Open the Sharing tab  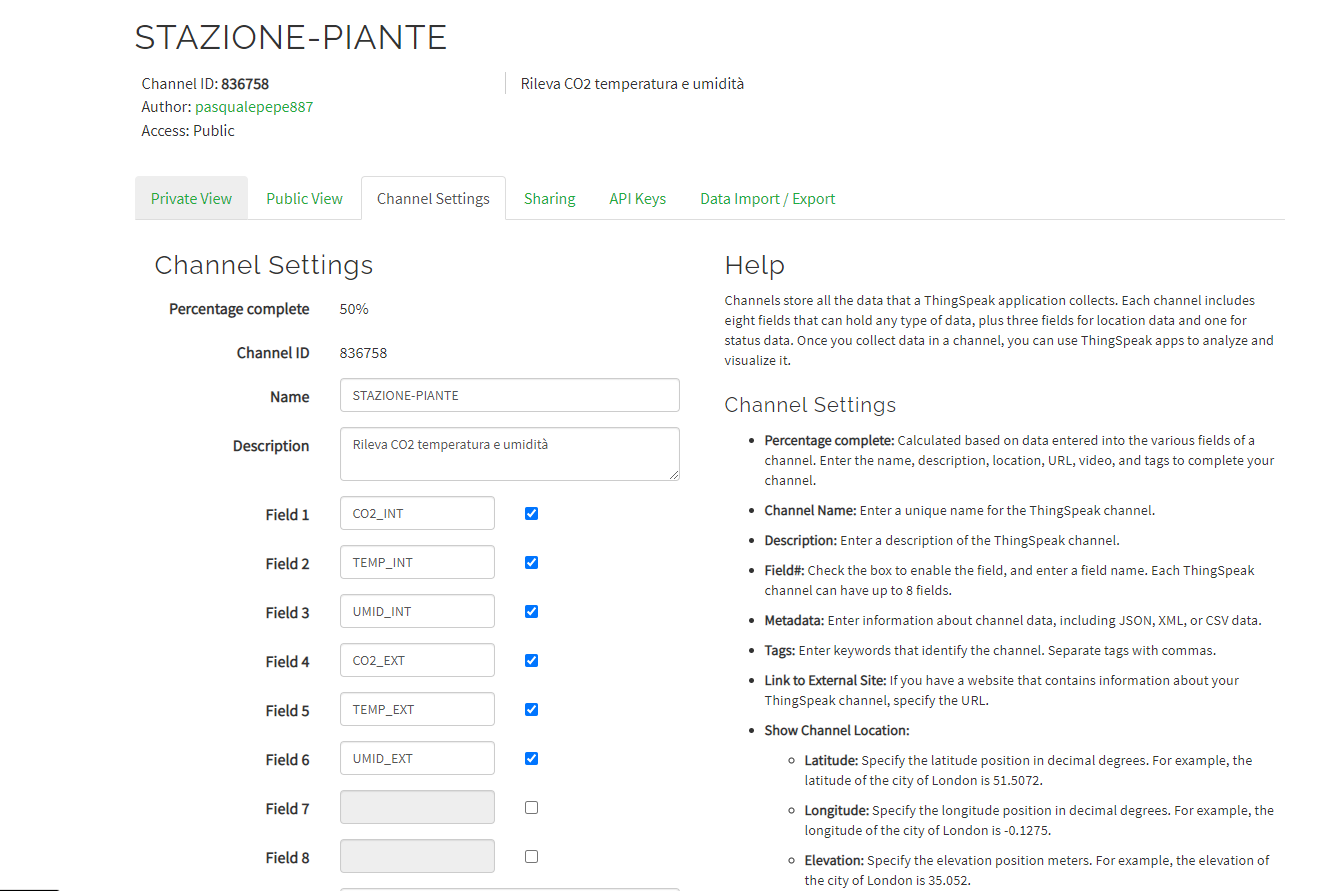click(549, 198)
